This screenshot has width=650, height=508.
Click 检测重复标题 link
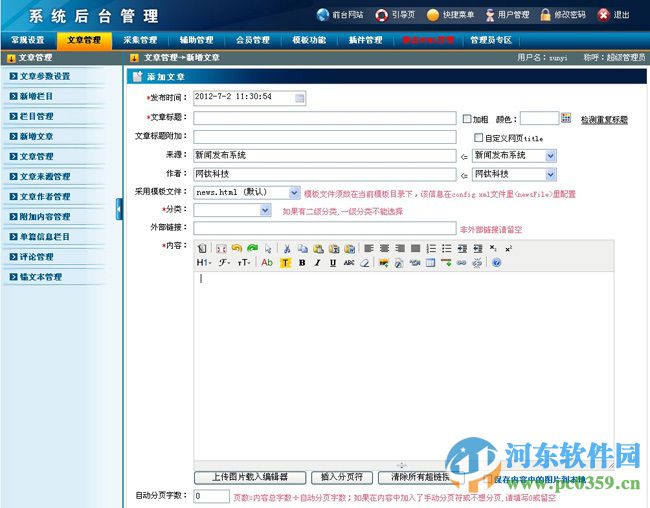coord(604,120)
